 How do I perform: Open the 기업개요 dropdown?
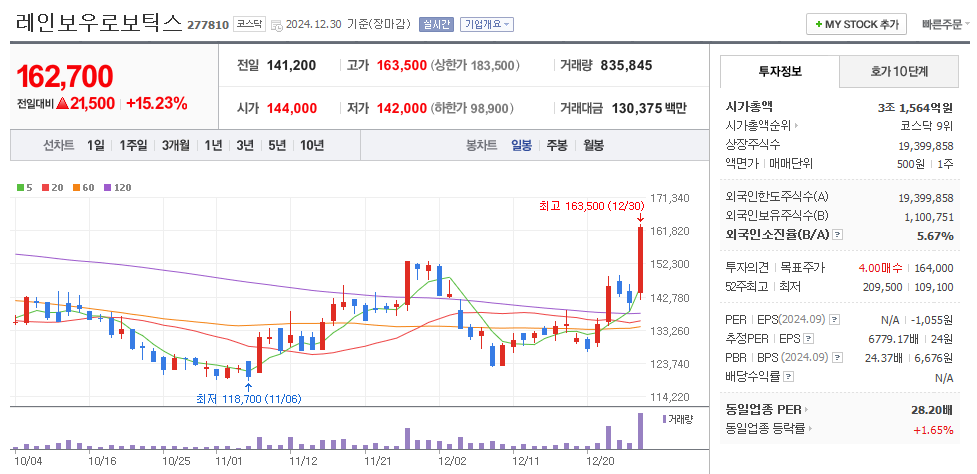487,24
